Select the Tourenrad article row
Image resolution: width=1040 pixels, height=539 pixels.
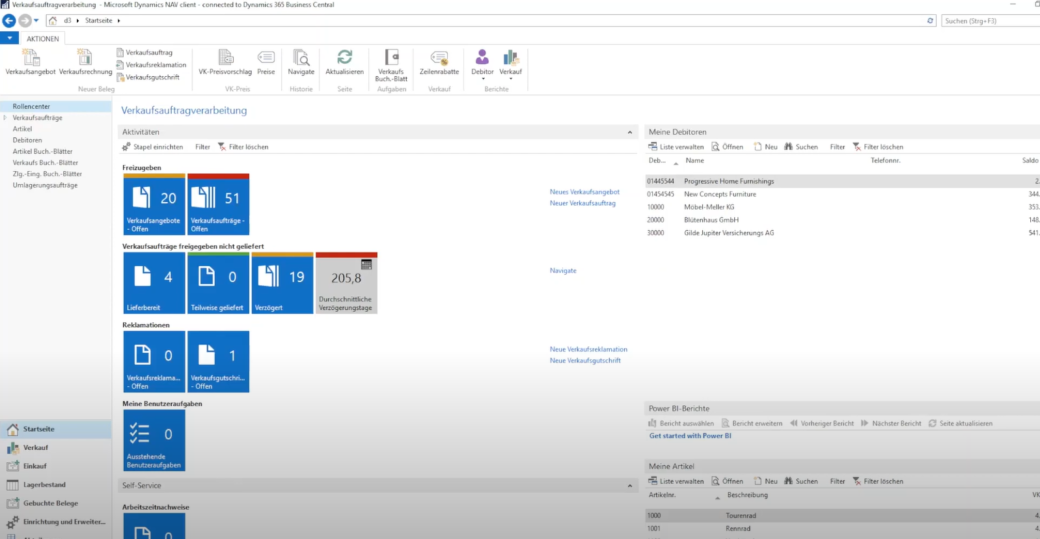click(842, 515)
